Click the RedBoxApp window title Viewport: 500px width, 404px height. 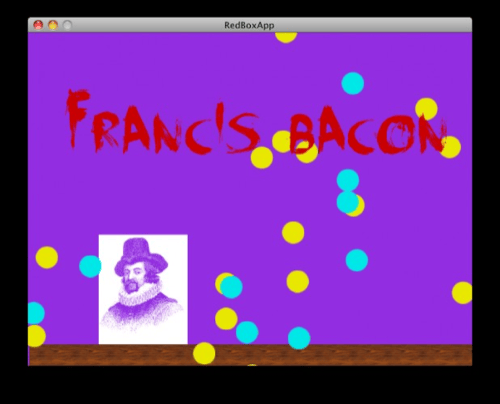click(x=249, y=25)
